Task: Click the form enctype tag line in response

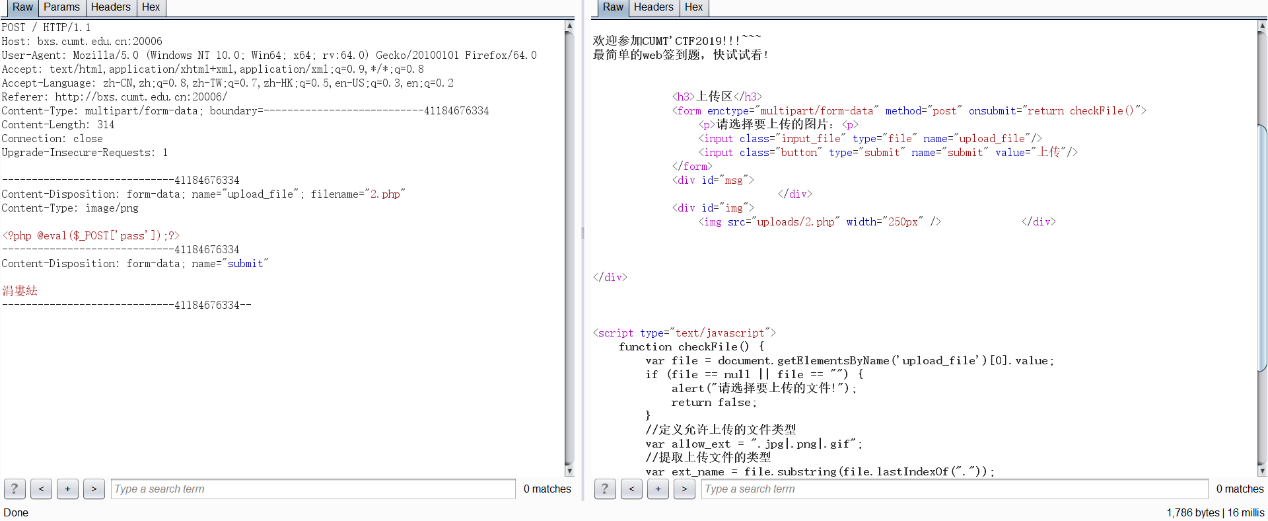Action: click(x=909, y=111)
